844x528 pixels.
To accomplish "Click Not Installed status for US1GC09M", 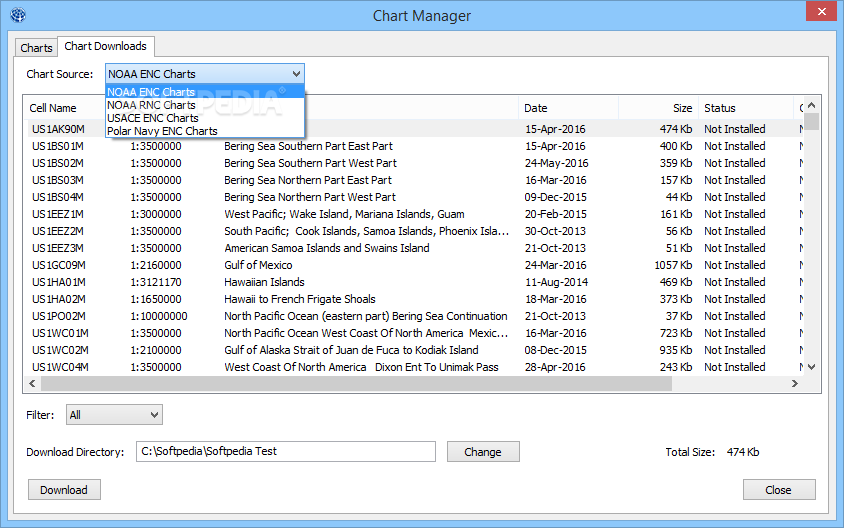I will (735, 265).
